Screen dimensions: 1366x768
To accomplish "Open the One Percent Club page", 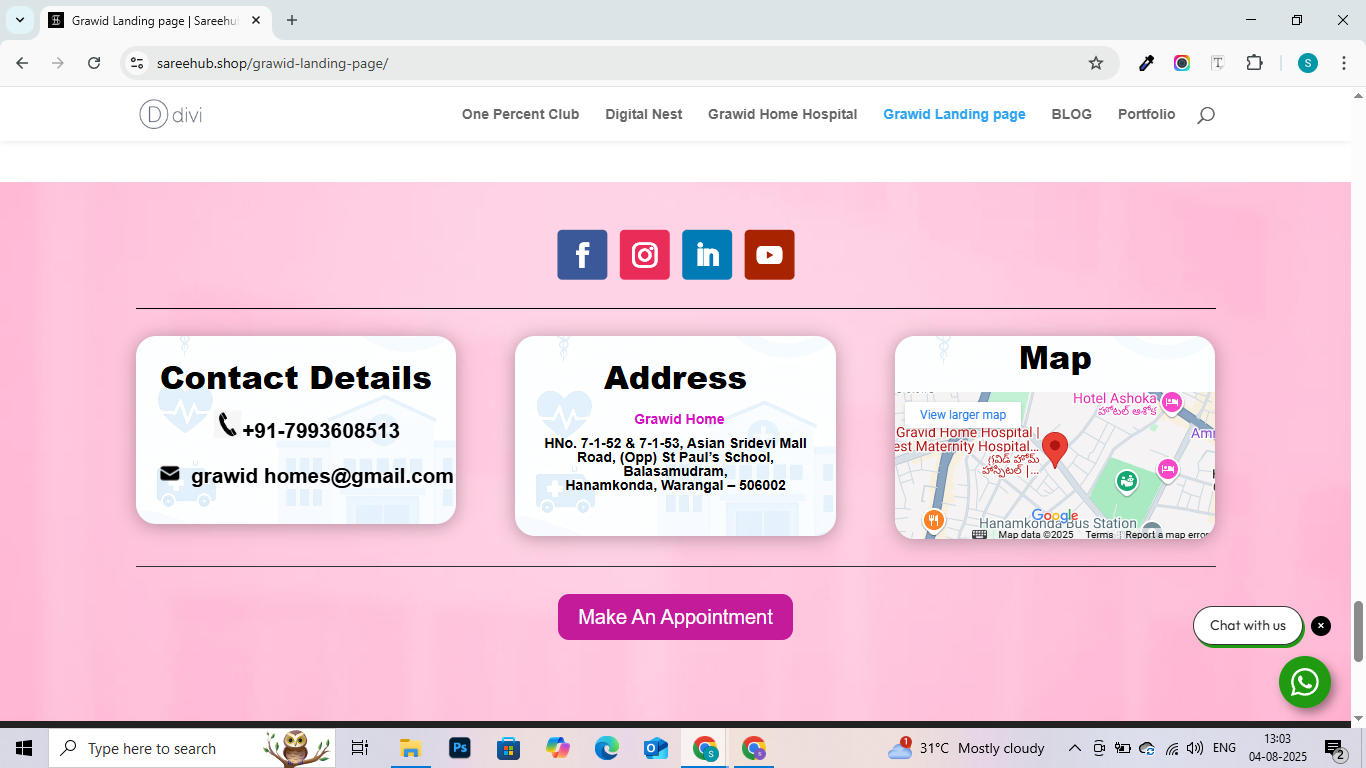I will 520,114.
